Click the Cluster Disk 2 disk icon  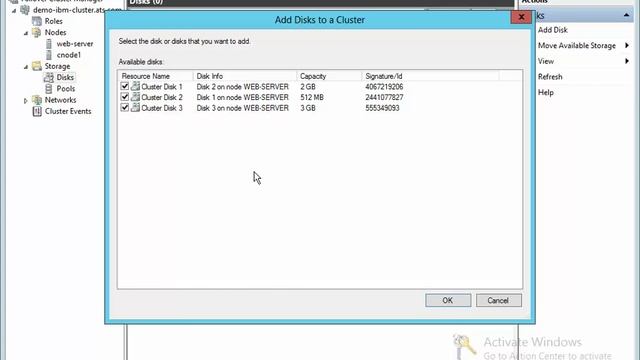pos(136,97)
